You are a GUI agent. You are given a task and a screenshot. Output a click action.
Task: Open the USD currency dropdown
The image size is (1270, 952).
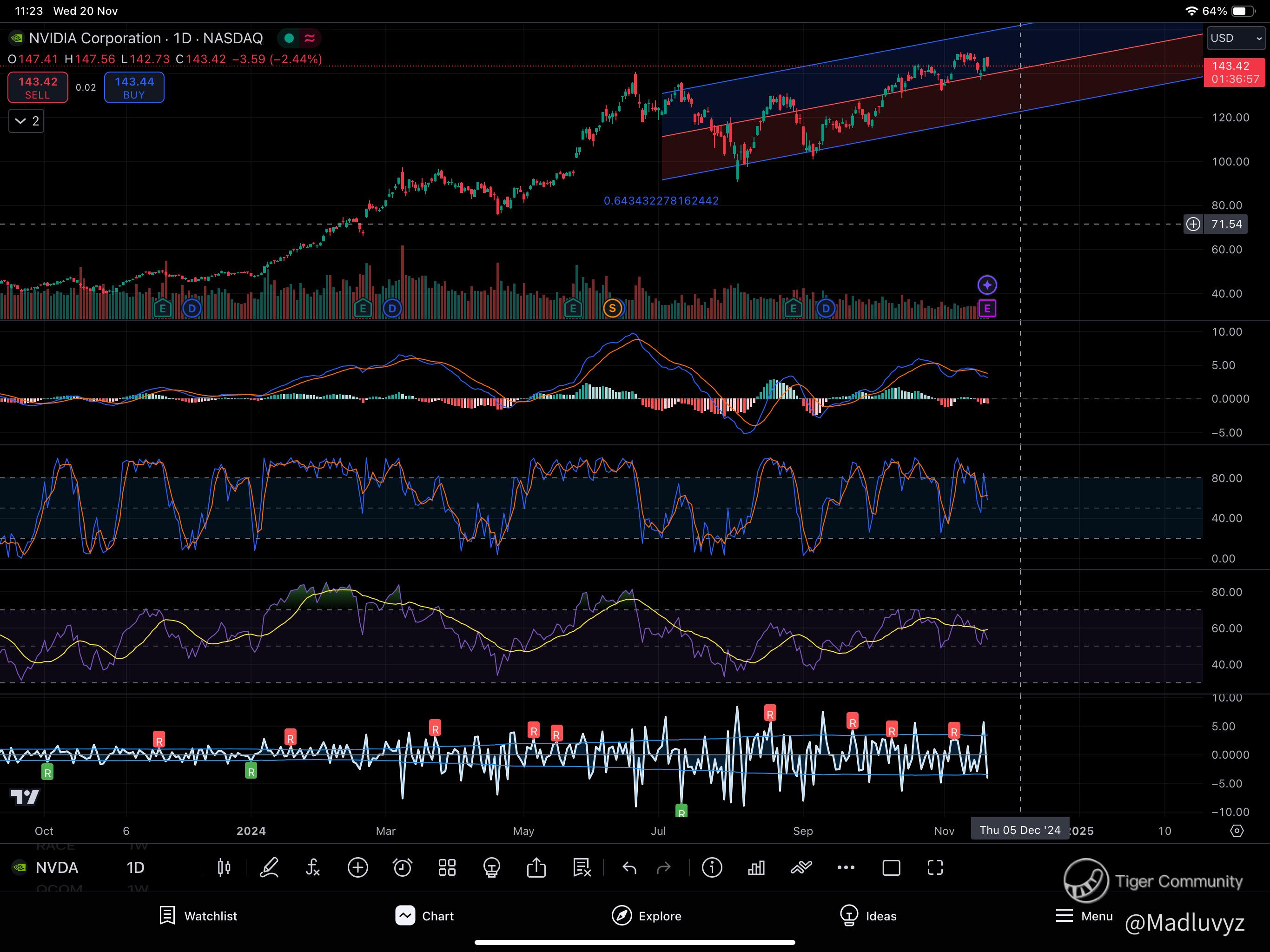click(1236, 39)
